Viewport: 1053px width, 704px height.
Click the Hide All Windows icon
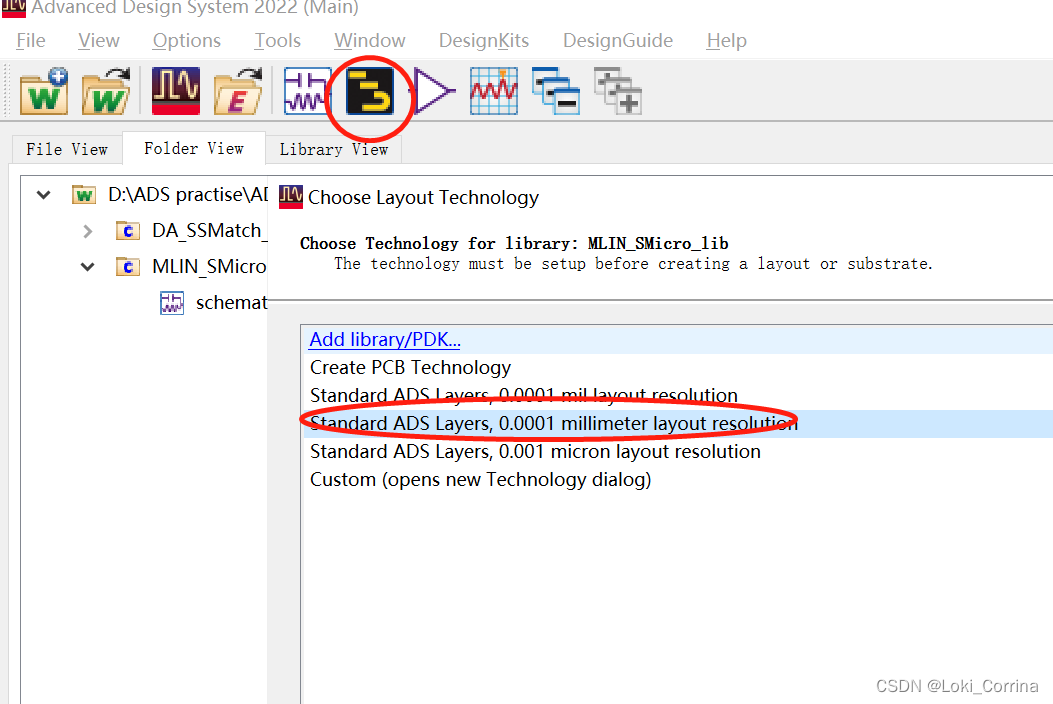[x=556, y=91]
